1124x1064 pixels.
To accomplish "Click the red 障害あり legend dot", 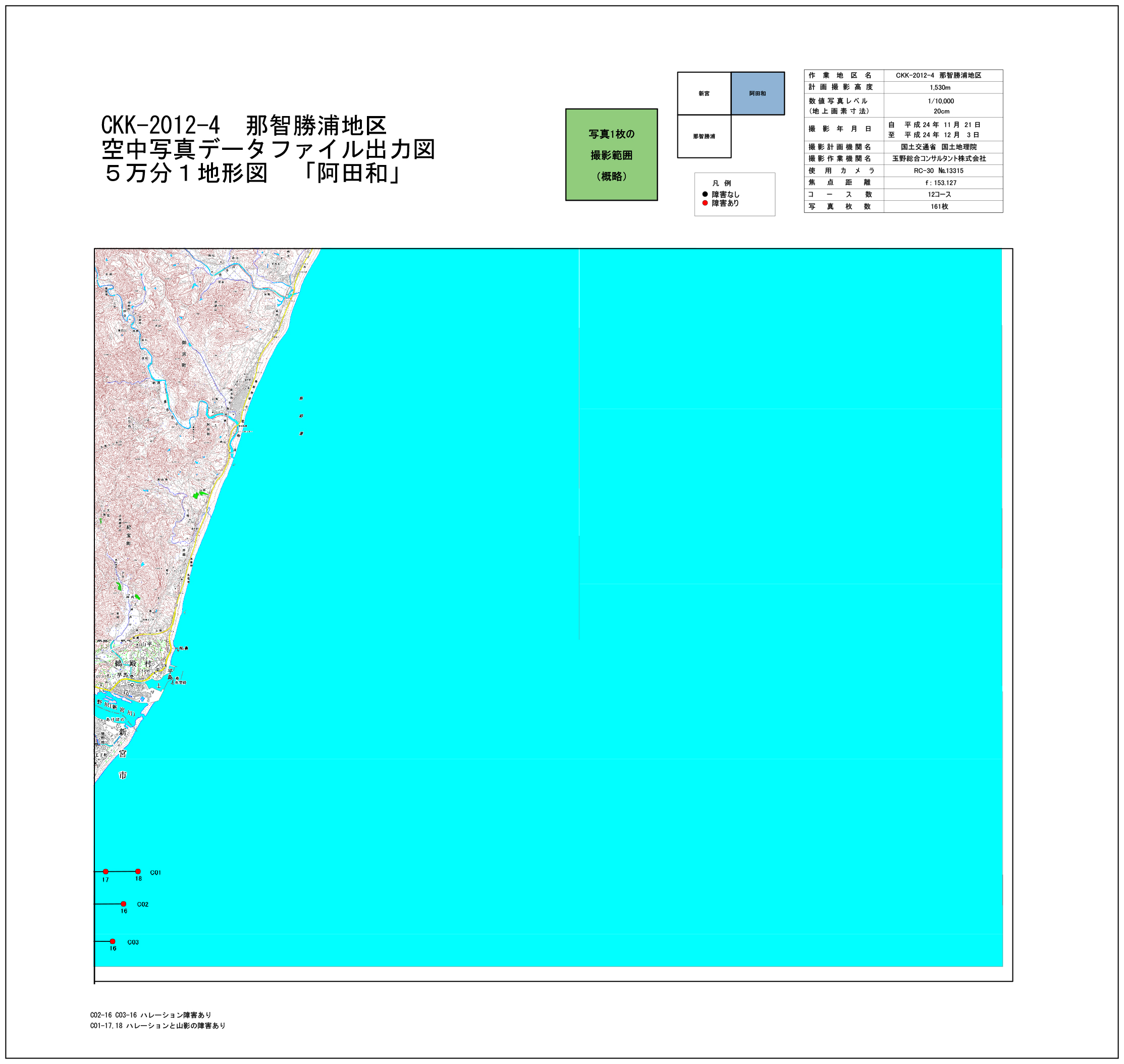I will tap(705, 203).
